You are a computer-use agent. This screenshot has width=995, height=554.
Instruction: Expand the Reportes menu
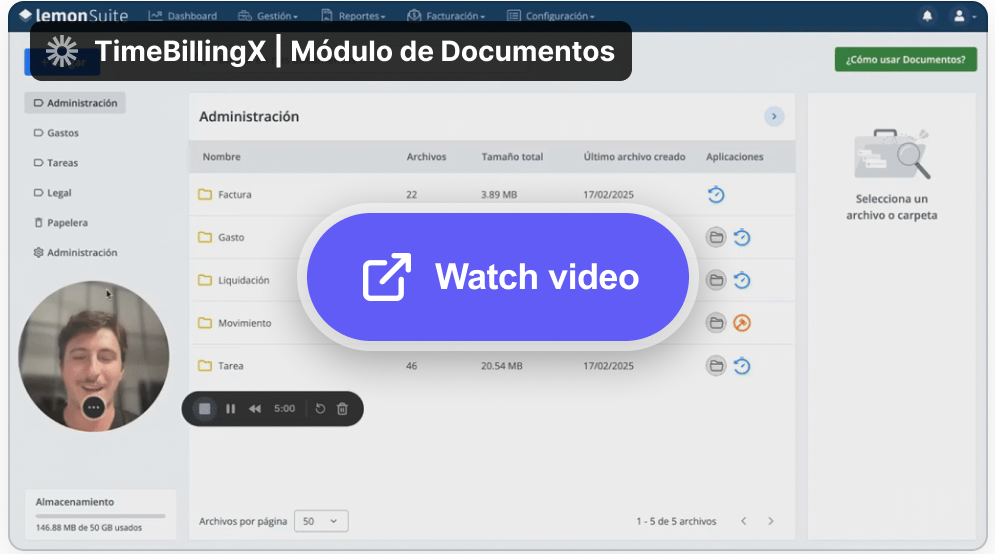click(x=353, y=16)
